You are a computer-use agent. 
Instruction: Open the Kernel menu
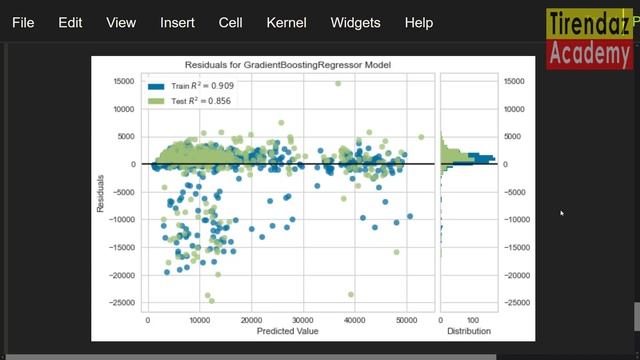pos(286,23)
